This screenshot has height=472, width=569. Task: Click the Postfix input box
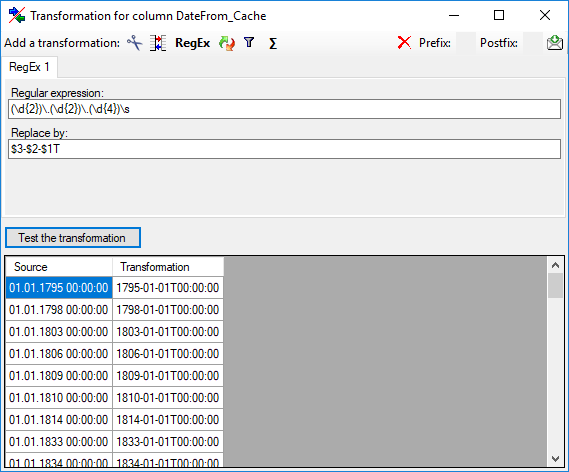533,43
